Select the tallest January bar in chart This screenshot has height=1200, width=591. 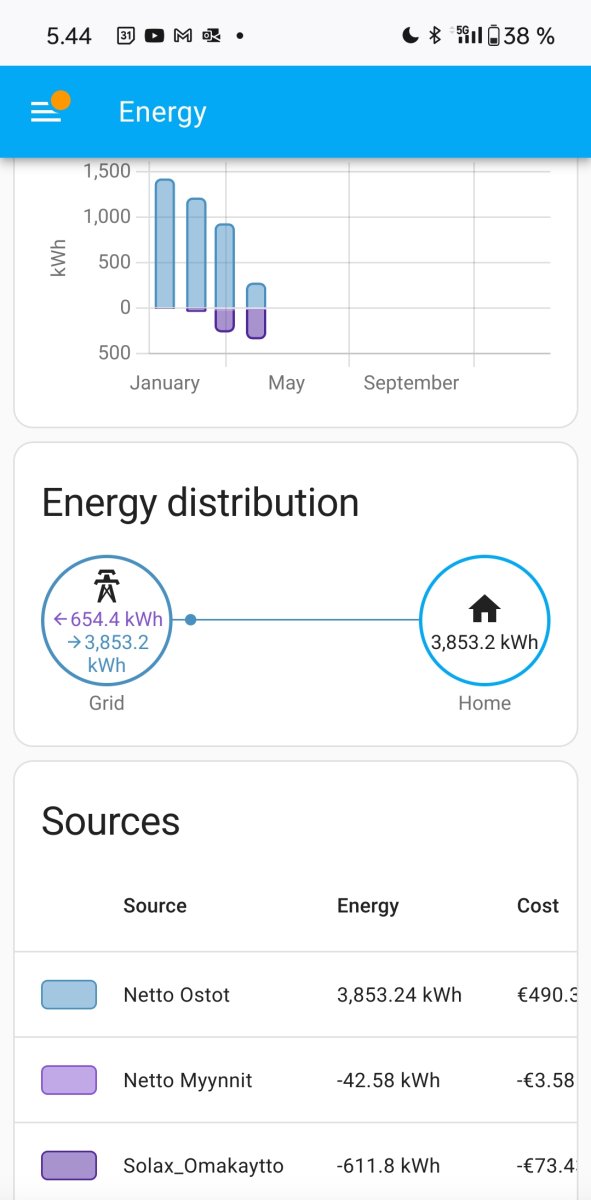(165, 244)
